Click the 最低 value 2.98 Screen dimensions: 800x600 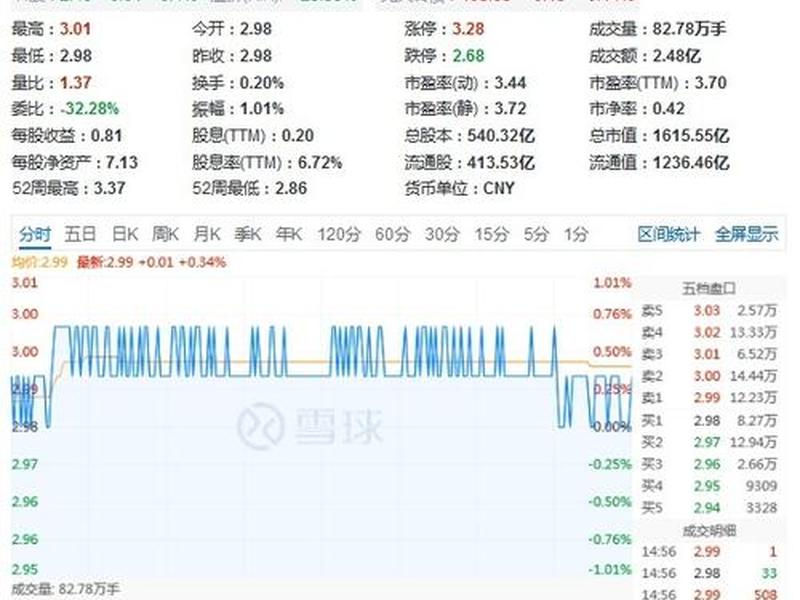76,56
